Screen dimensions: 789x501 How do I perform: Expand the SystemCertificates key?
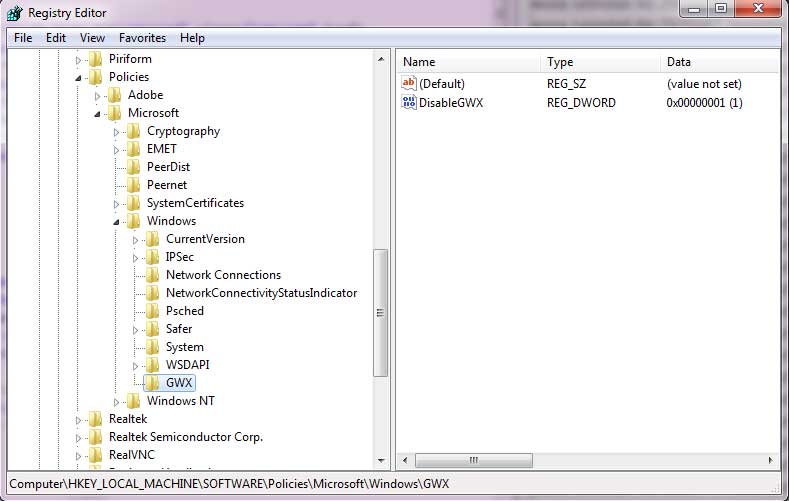[116, 204]
